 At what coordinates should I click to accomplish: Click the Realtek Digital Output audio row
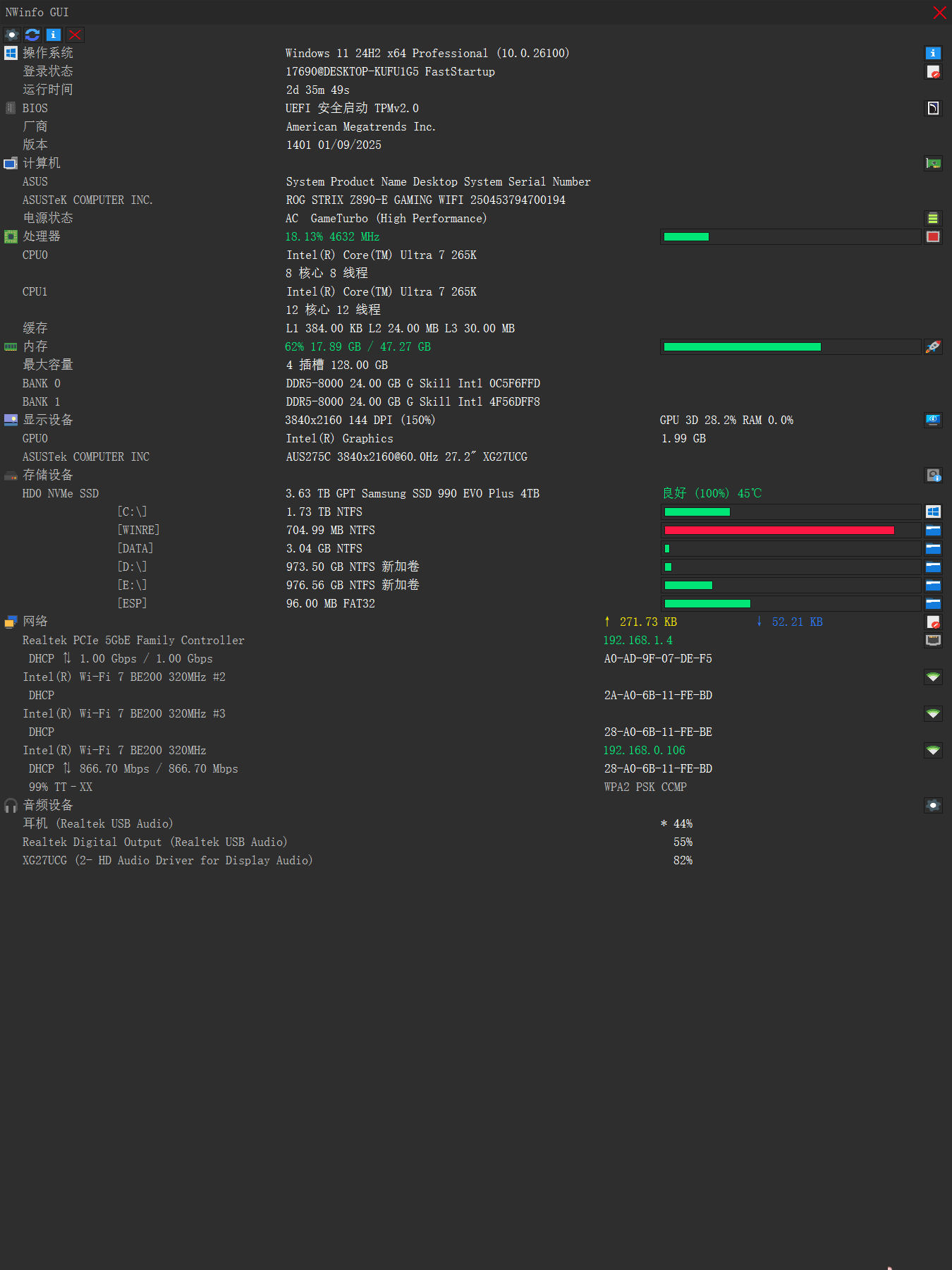coord(155,842)
